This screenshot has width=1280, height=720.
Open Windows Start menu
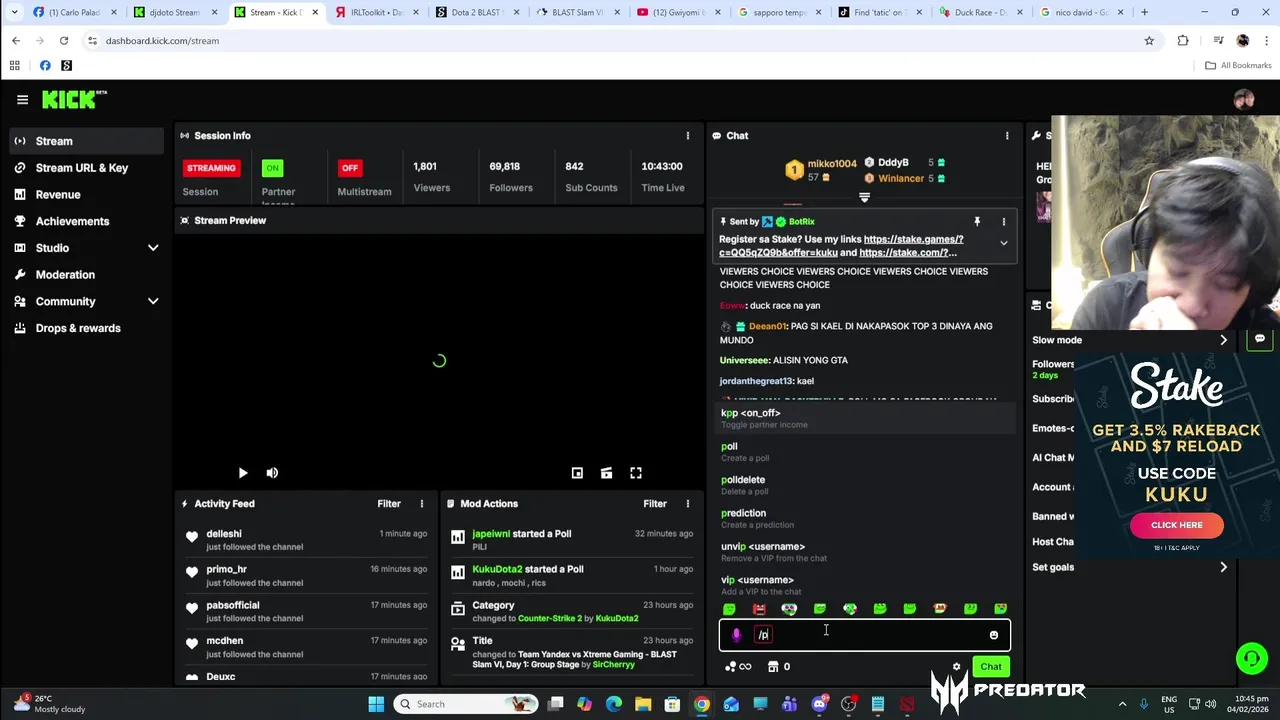376,704
